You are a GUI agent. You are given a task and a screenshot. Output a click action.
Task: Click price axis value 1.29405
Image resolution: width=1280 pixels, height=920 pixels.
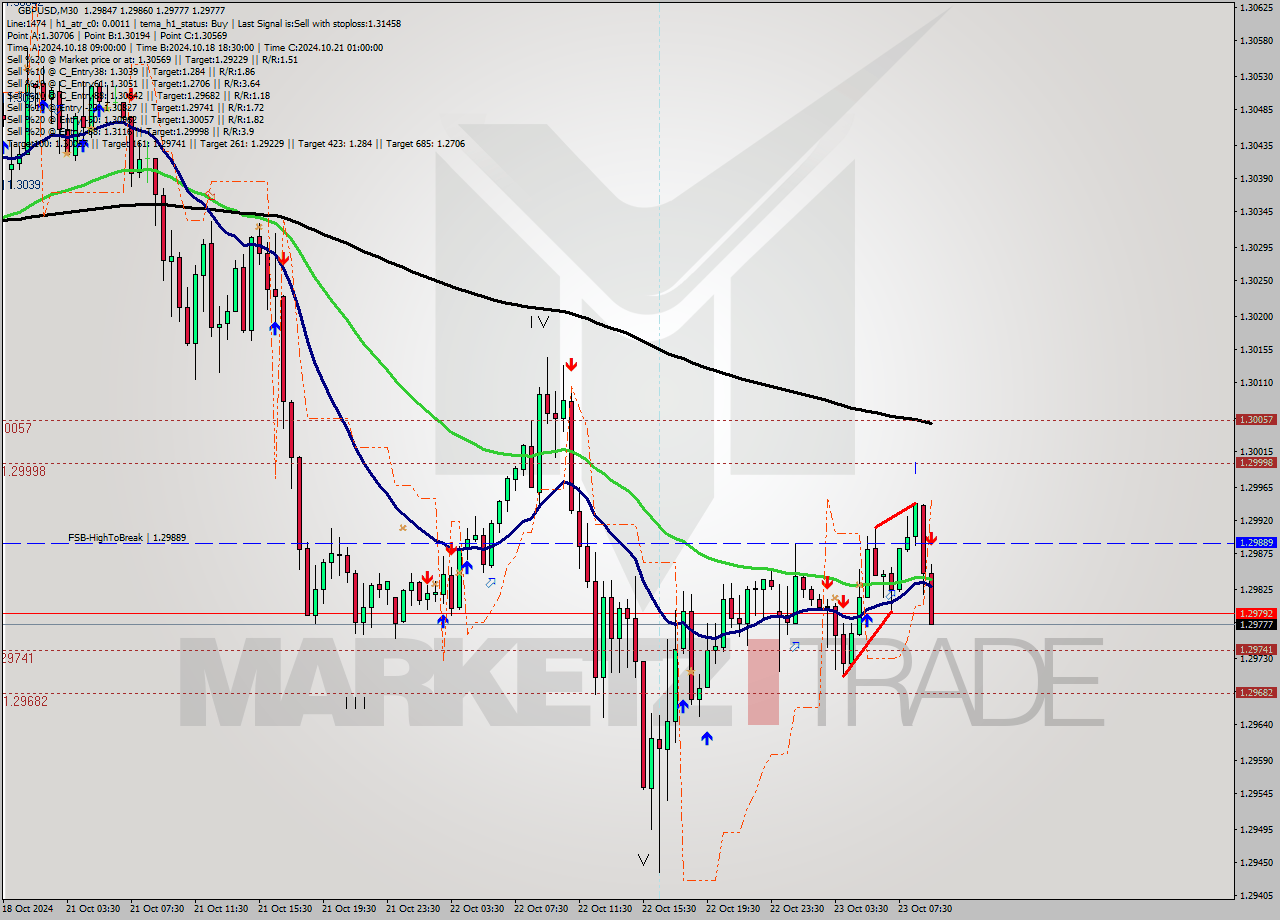[x=1256, y=896]
